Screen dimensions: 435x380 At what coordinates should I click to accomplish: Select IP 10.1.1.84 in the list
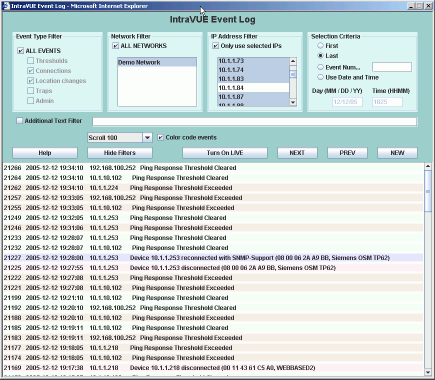[253, 88]
